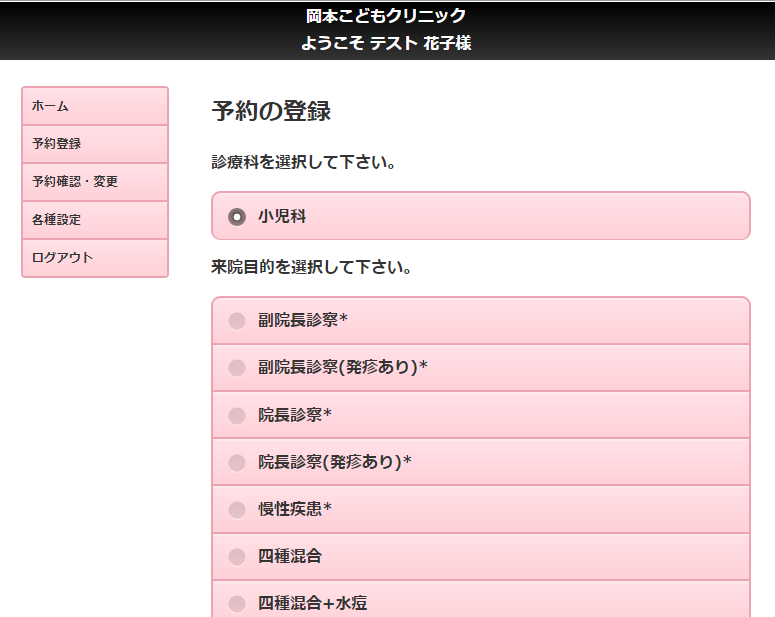Click the 四種混合 label text
The image size is (775, 617).
pyautogui.click(x=290, y=556)
